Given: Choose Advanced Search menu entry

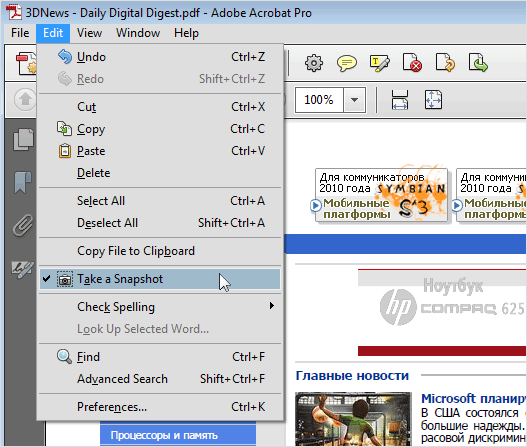Looking at the screenshot, I should click(160, 379).
